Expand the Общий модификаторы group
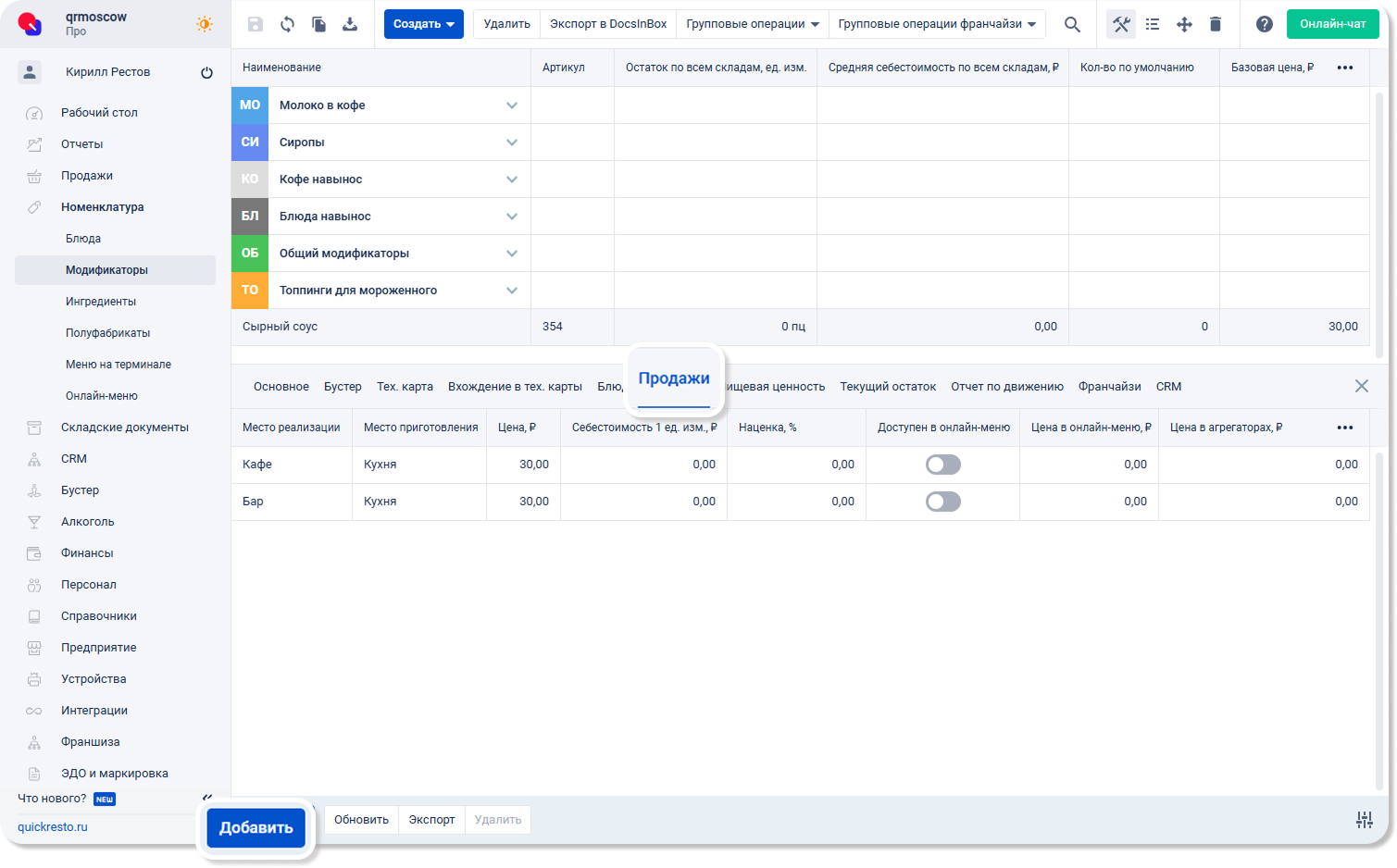This screenshot has width=1397, height=868. (512, 254)
